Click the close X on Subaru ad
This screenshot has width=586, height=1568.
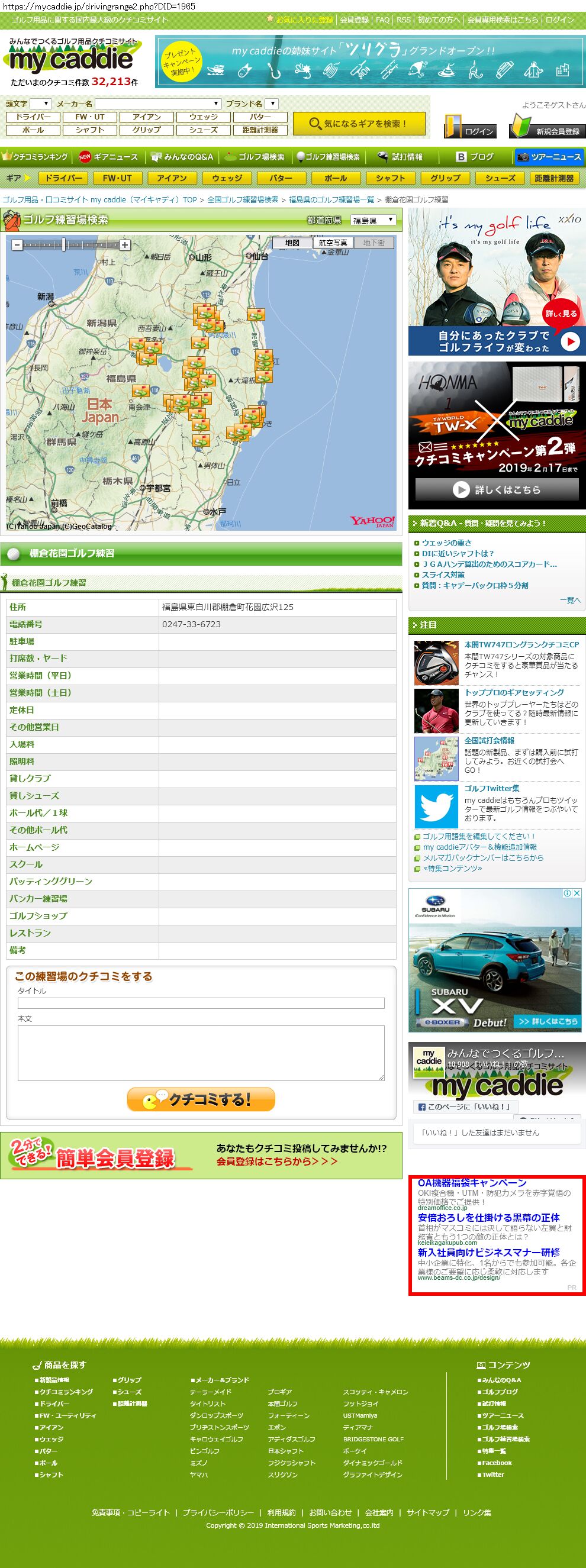coord(577,893)
